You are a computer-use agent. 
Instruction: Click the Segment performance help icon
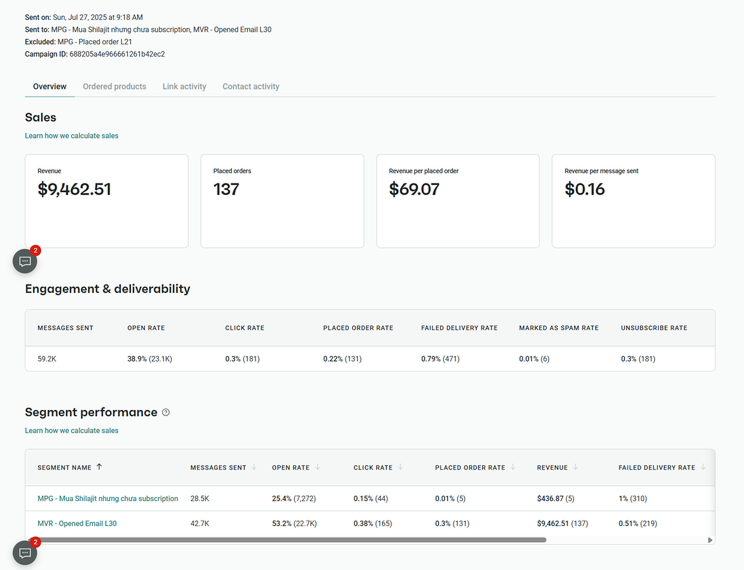click(166, 412)
